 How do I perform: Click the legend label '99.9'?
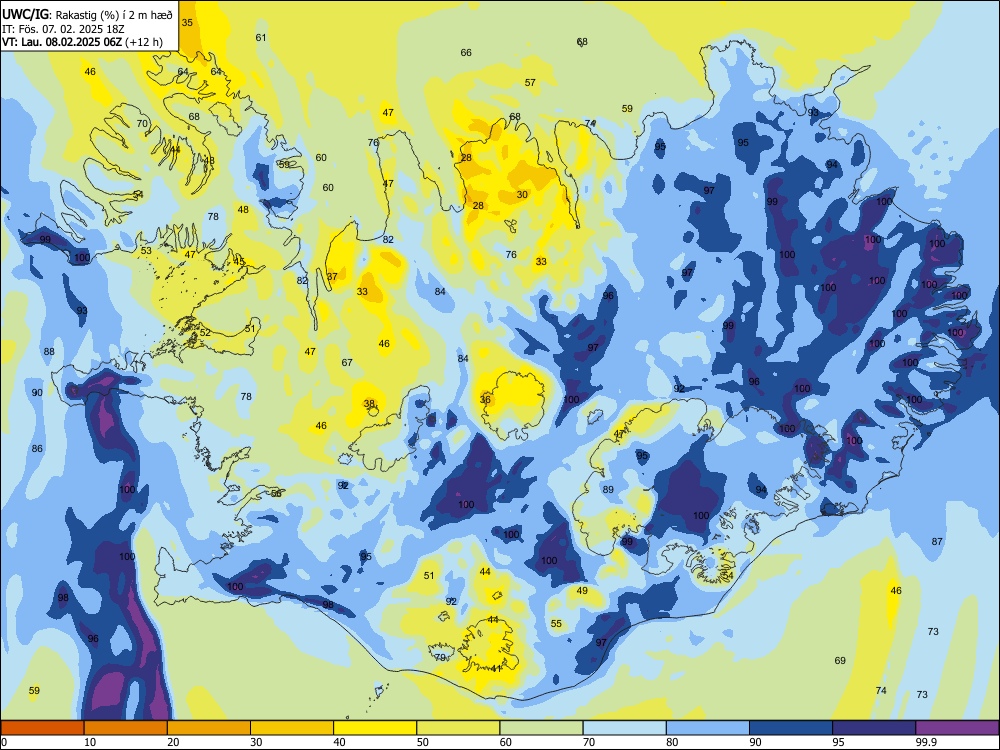(926, 742)
